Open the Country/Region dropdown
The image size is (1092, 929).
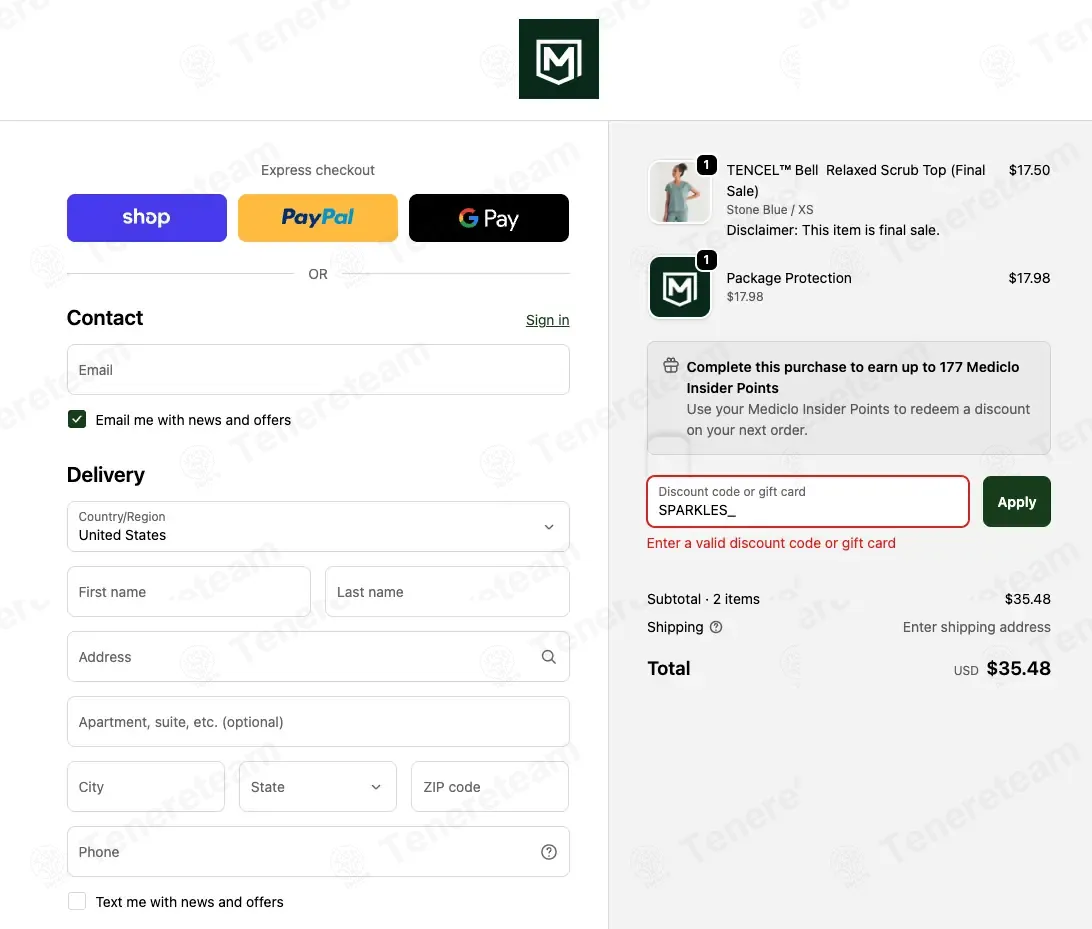pos(318,526)
